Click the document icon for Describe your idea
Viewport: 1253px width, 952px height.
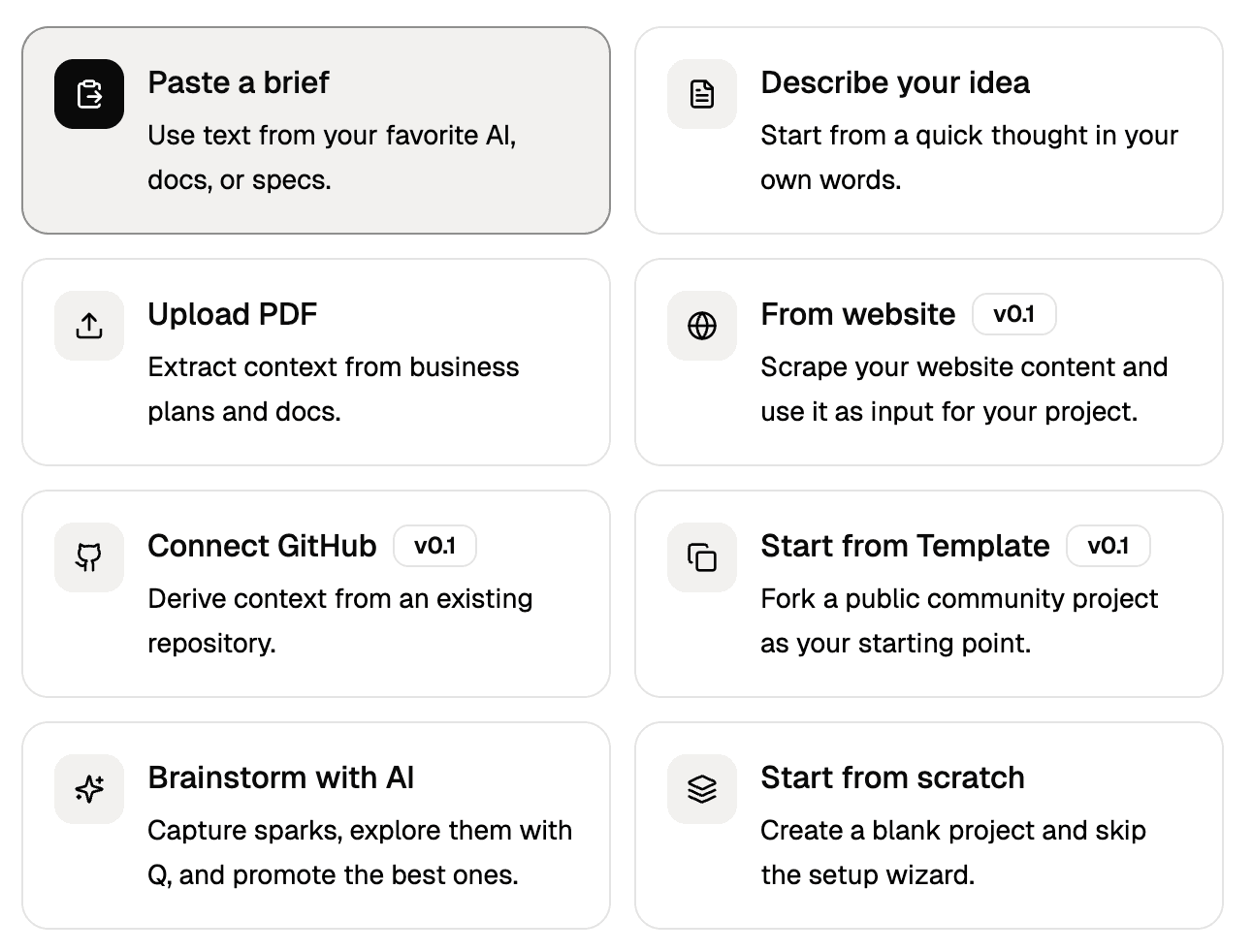[x=702, y=94]
